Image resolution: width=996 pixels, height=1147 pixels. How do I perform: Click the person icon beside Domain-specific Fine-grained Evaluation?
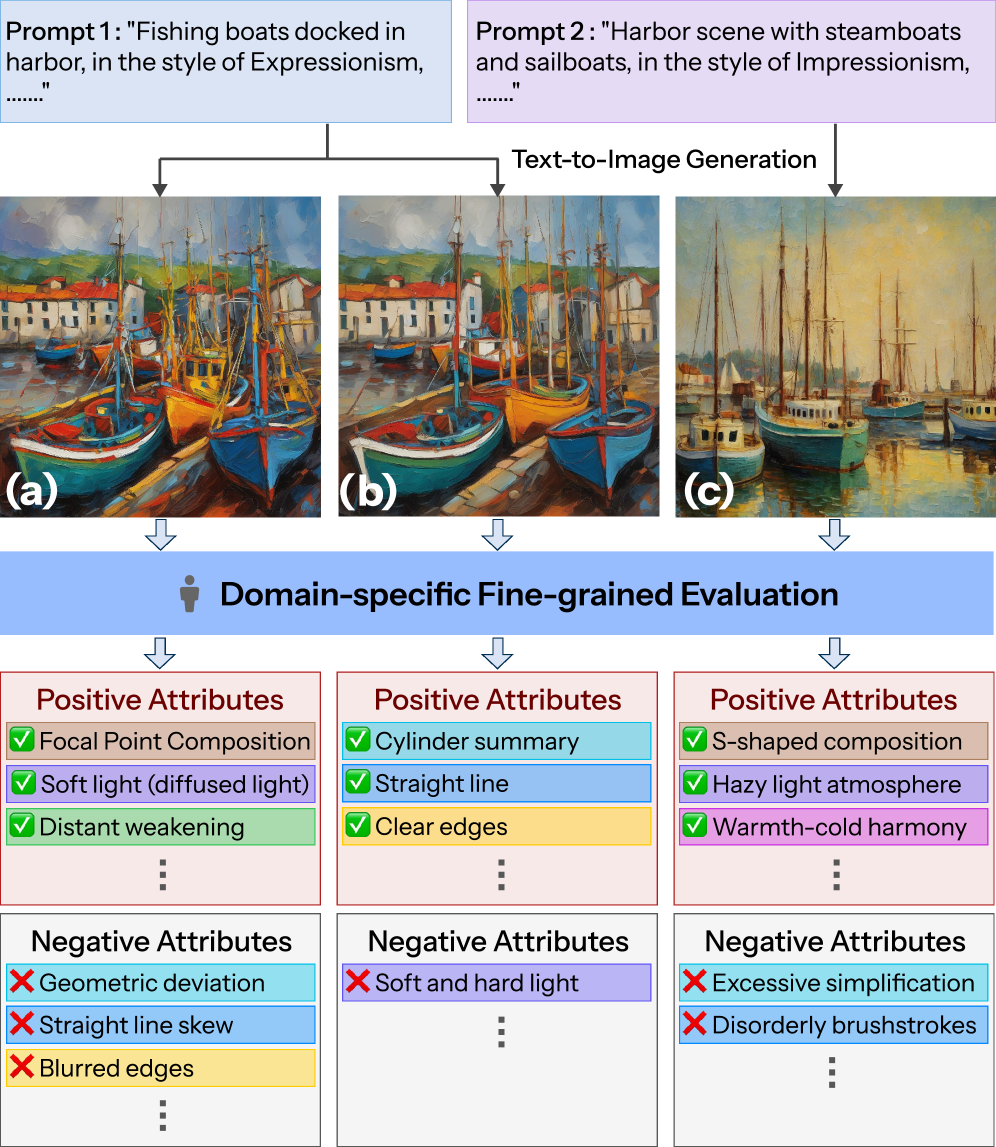189,593
